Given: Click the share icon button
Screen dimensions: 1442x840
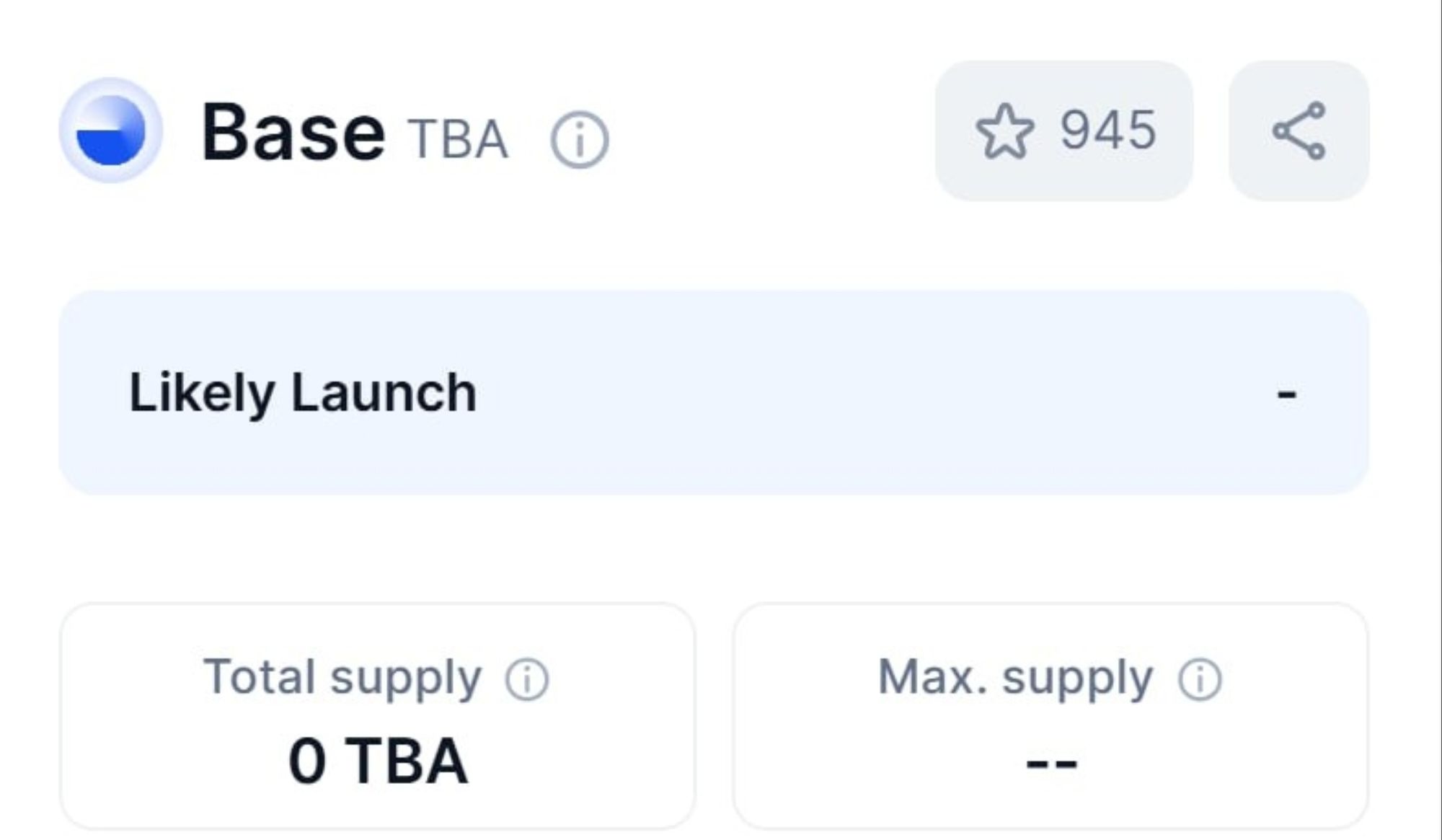Looking at the screenshot, I should tap(1299, 131).
